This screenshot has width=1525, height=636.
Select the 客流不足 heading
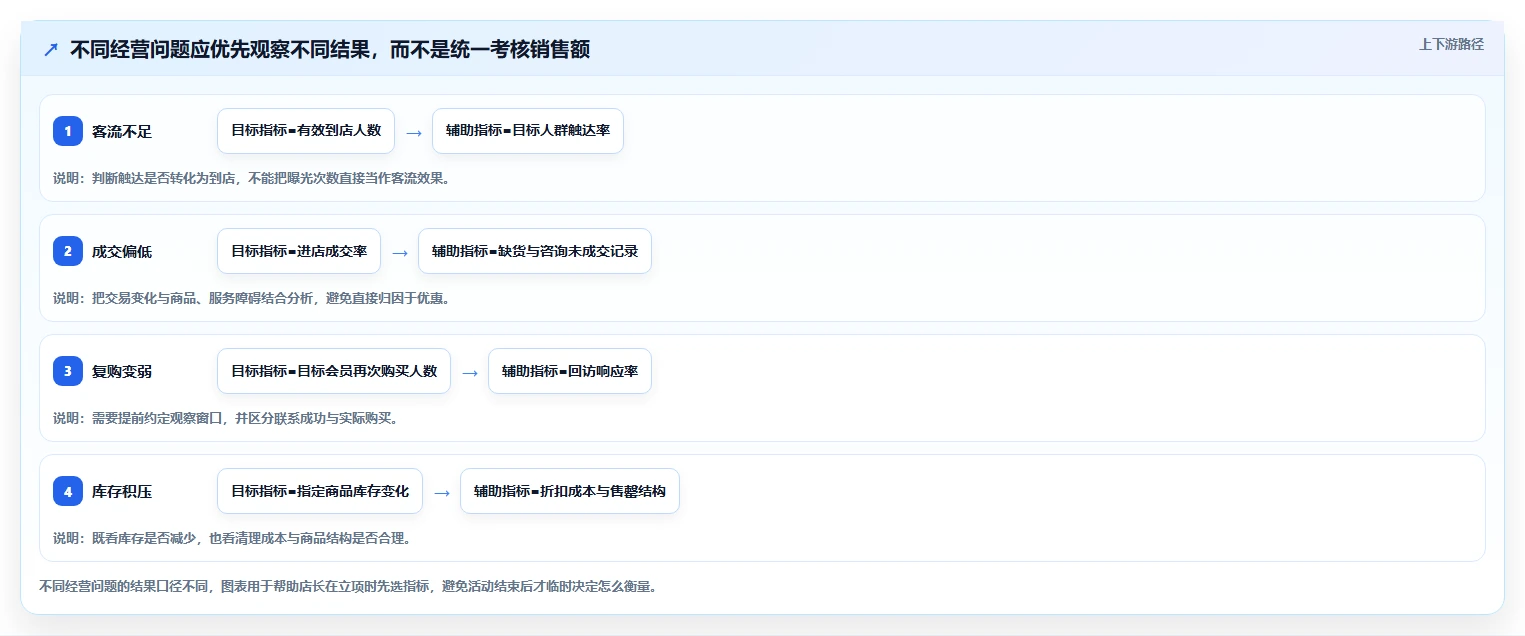pyautogui.click(x=122, y=131)
